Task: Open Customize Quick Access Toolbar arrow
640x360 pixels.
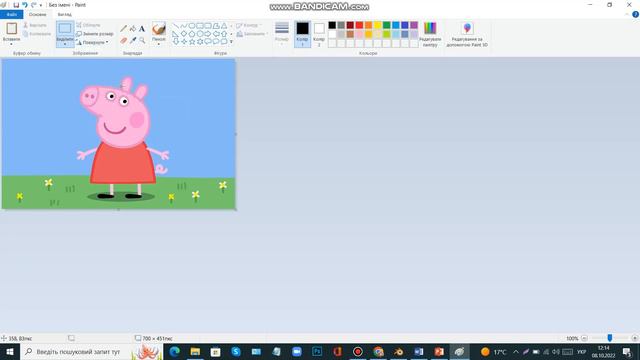Action: (41, 5)
